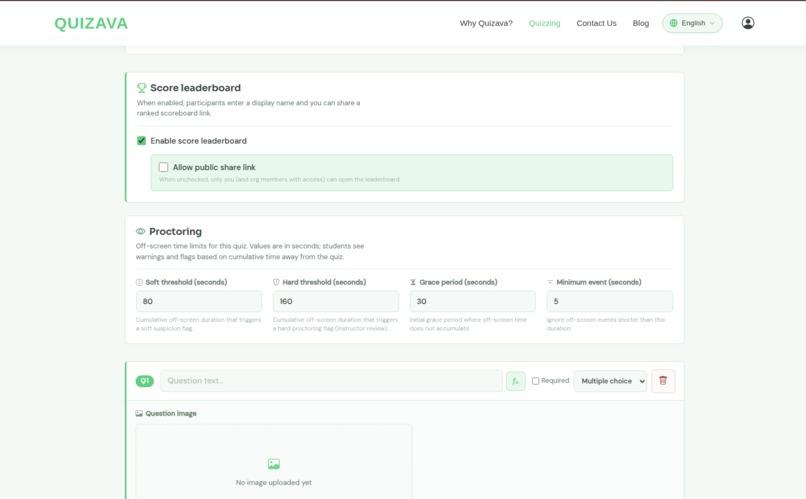This screenshot has width=806, height=499.
Task: Open the formula editor button for Q1
Action: pyautogui.click(x=516, y=381)
